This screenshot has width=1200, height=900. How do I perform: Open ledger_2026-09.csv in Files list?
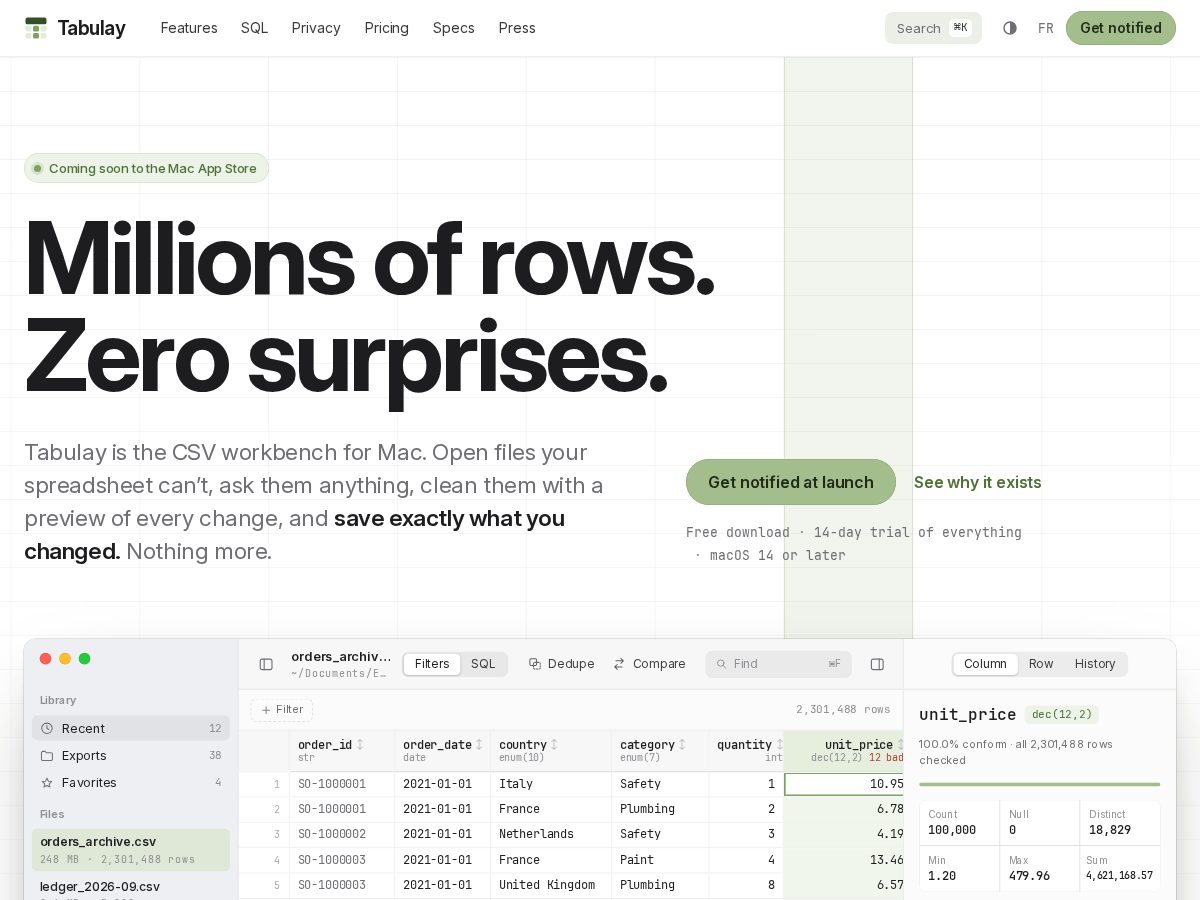coord(131,888)
